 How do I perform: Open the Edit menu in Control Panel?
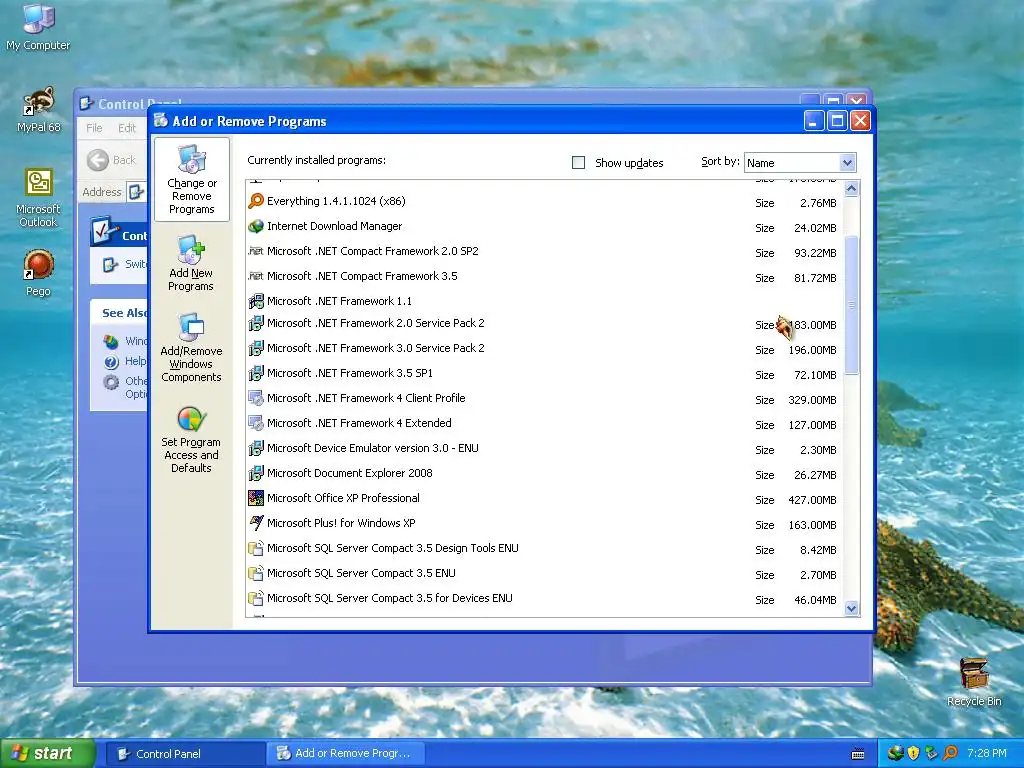(127, 128)
